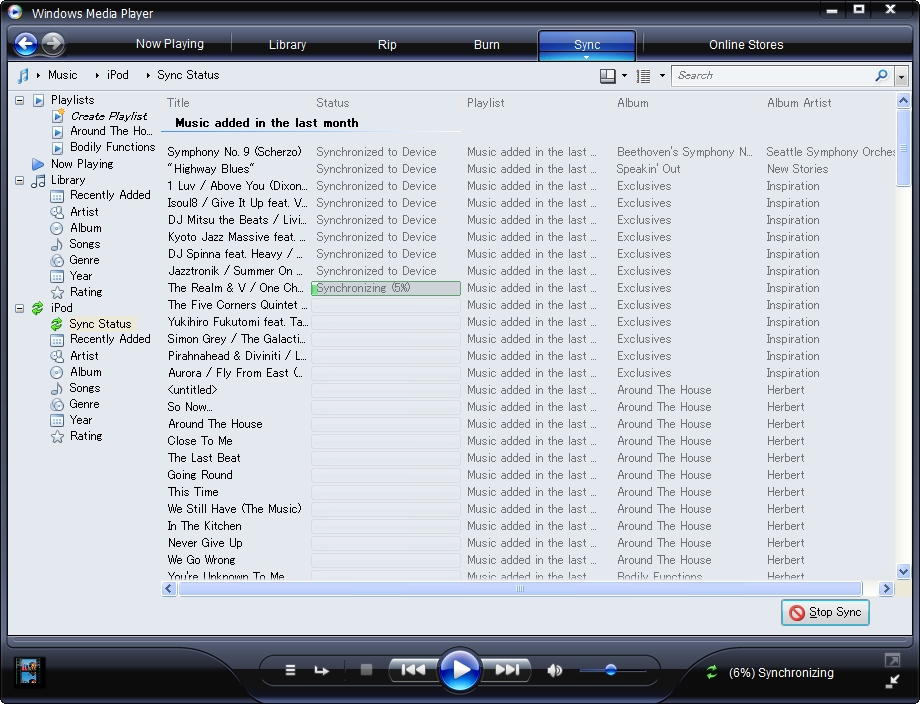Sort by the Playlist column header
This screenshot has width=920, height=704.
point(485,103)
